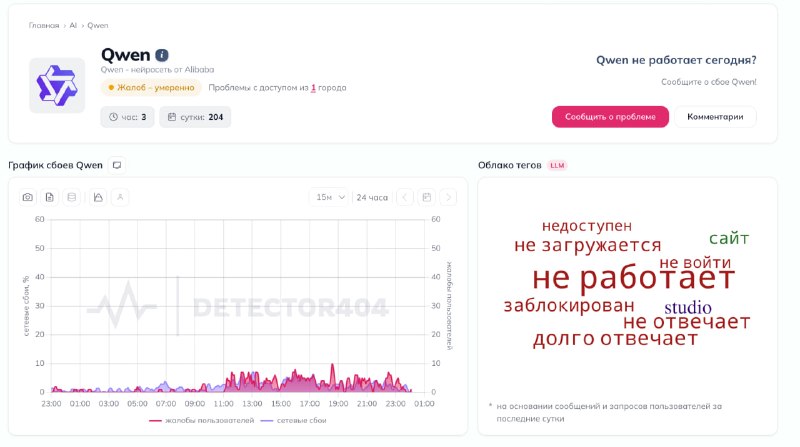Toggle area chart mode icon
Screen dimensions: 800x447
click(98, 197)
